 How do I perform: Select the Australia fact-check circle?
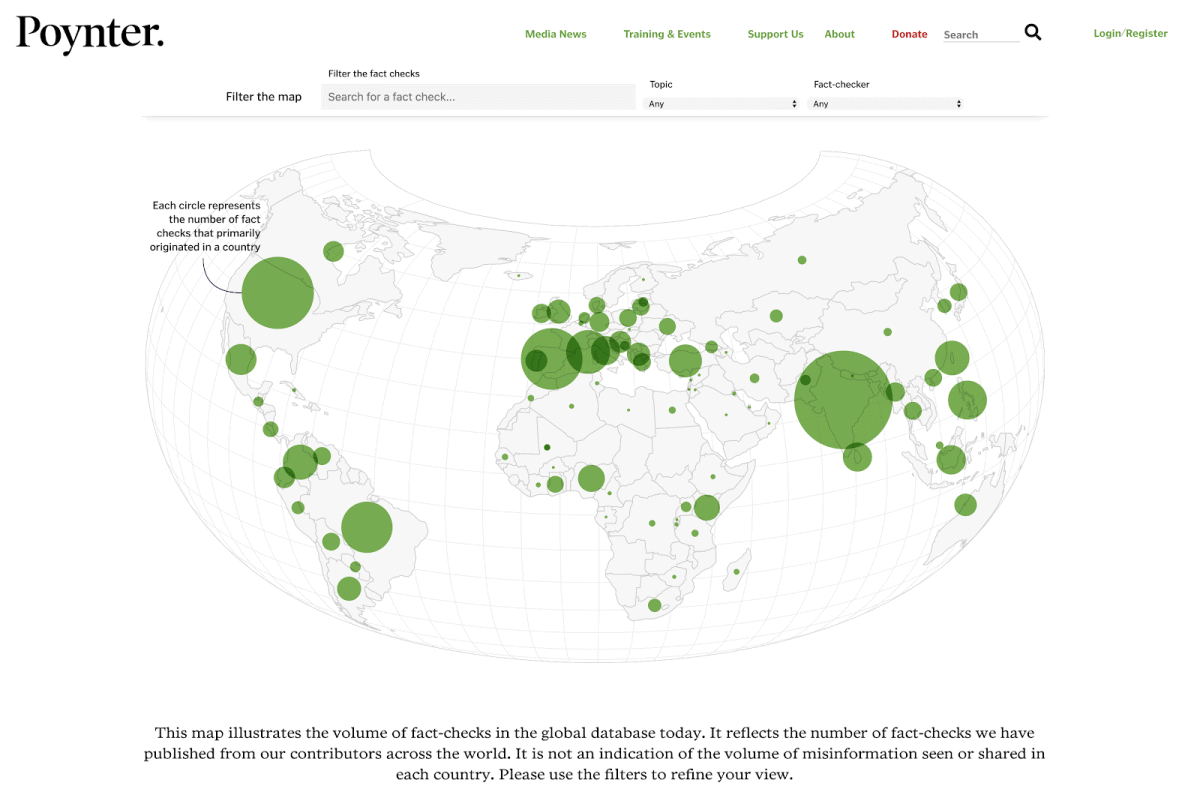click(965, 505)
